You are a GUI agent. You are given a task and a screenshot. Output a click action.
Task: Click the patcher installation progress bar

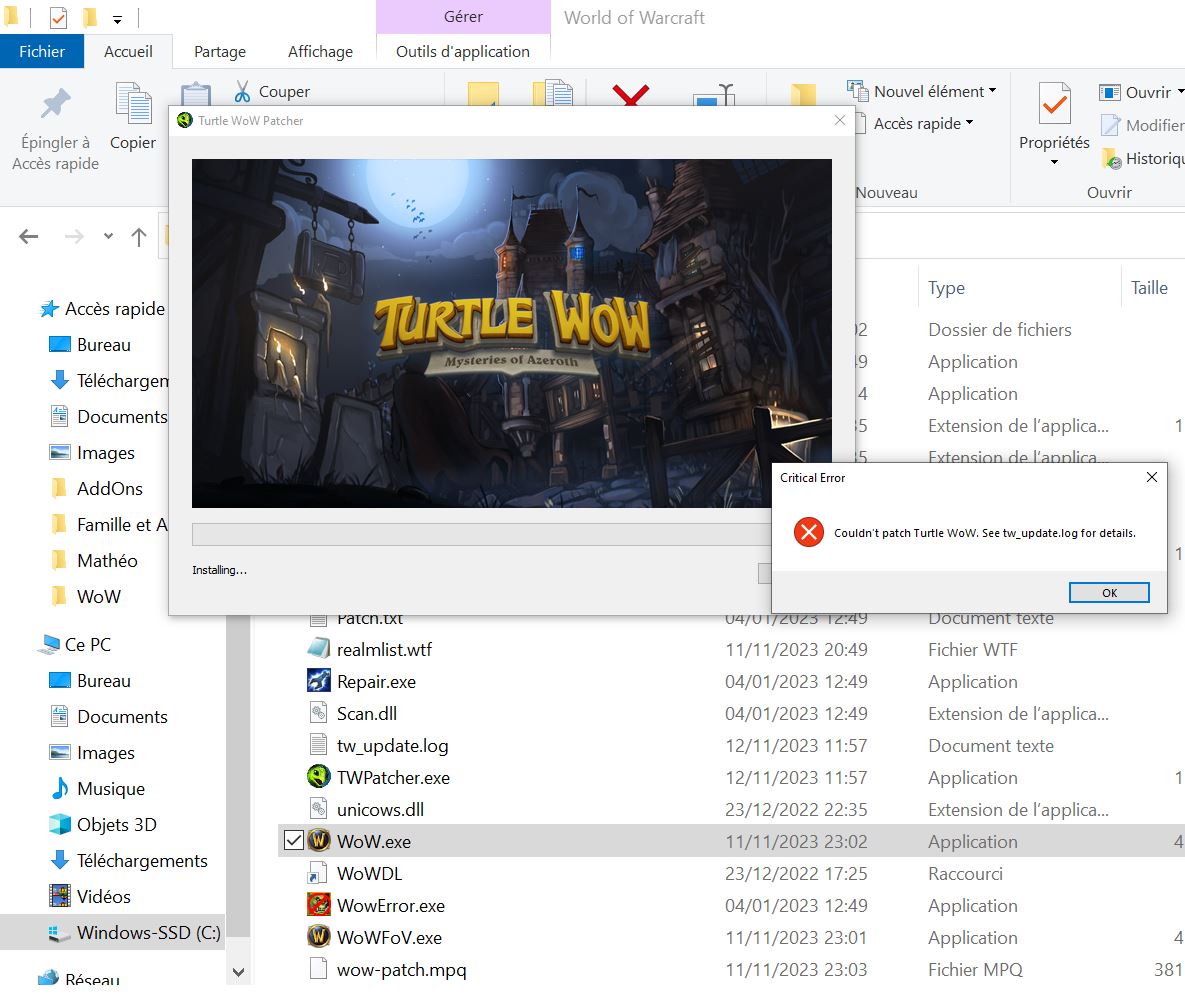(481, 534)
